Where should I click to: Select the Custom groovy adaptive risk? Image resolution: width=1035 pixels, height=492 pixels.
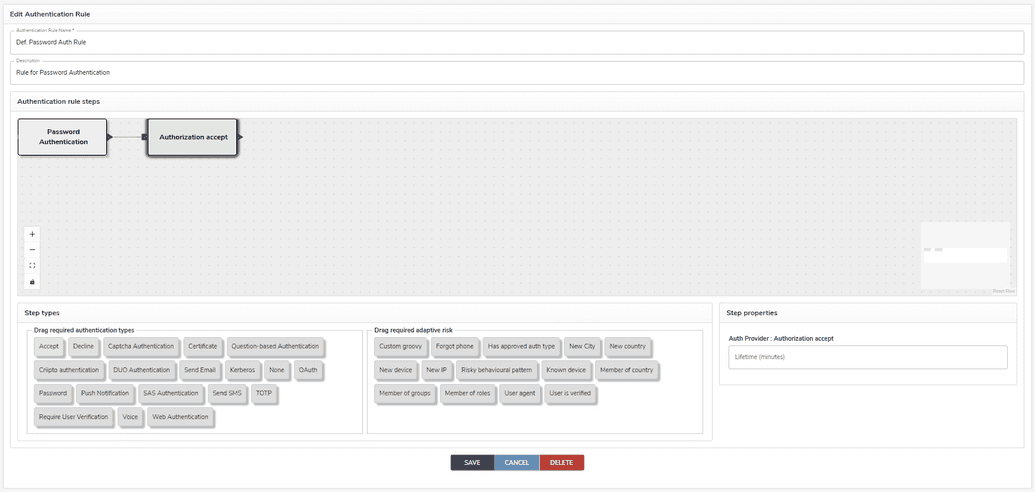[400, 347]
